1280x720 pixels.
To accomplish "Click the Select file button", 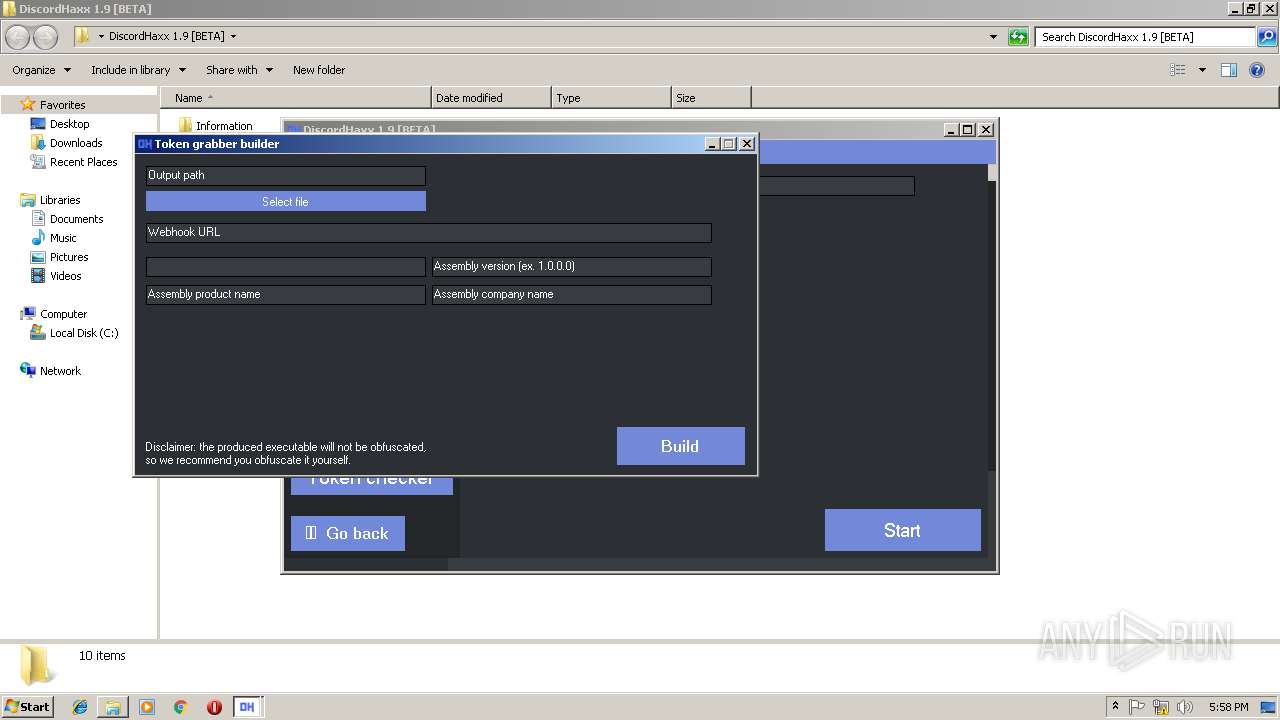I will pyautogui.click(x=286, y=202).
